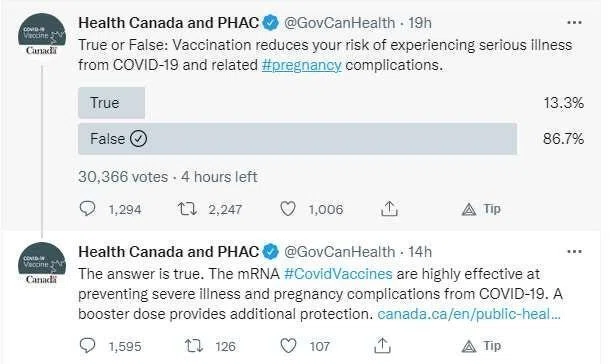Open the #pregnancy hashtag
This screenshot has height=364, width=610.
pyautogui.click(x=301, y=65)
